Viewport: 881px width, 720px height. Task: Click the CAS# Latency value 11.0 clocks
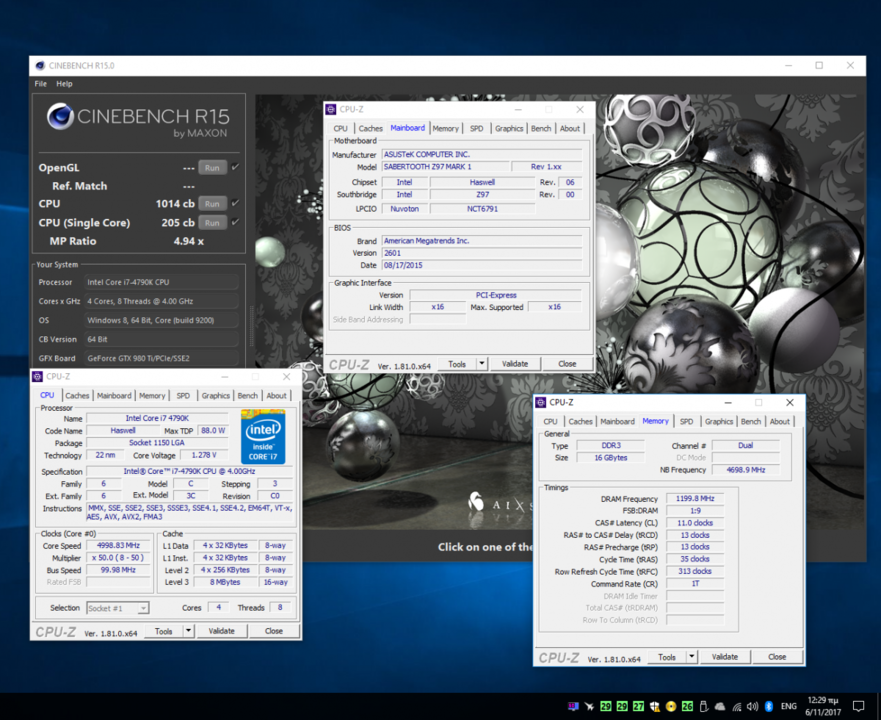click(695, 523)
